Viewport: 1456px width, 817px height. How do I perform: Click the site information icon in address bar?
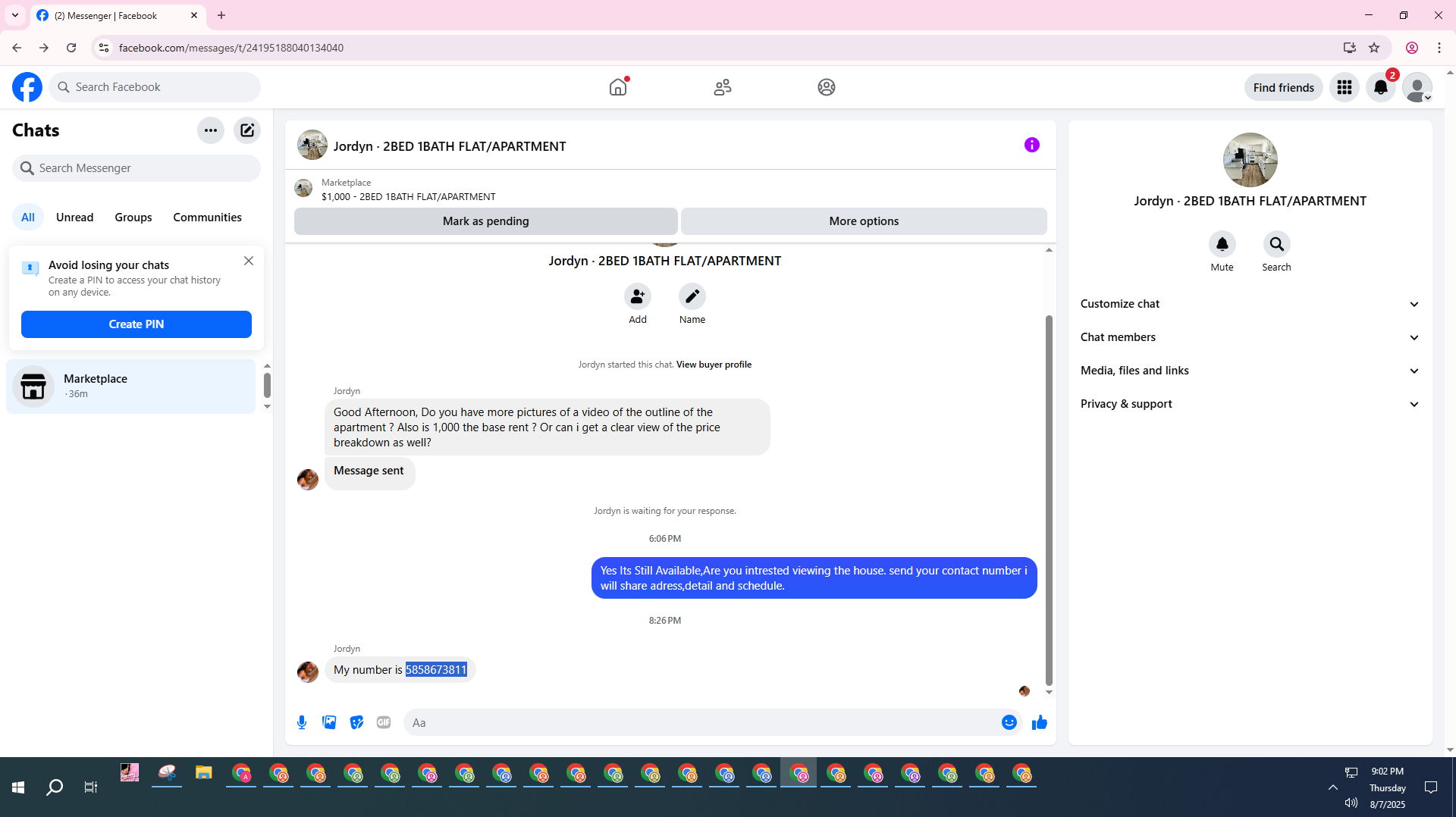(x=104, y=48)
